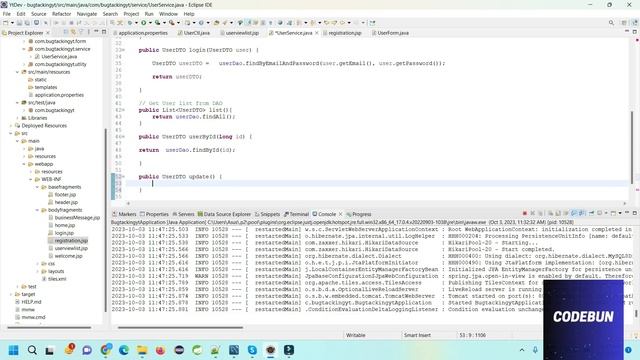
Task: Click the Search magnifier icon at toolbar right
Action: click(611, 23)
